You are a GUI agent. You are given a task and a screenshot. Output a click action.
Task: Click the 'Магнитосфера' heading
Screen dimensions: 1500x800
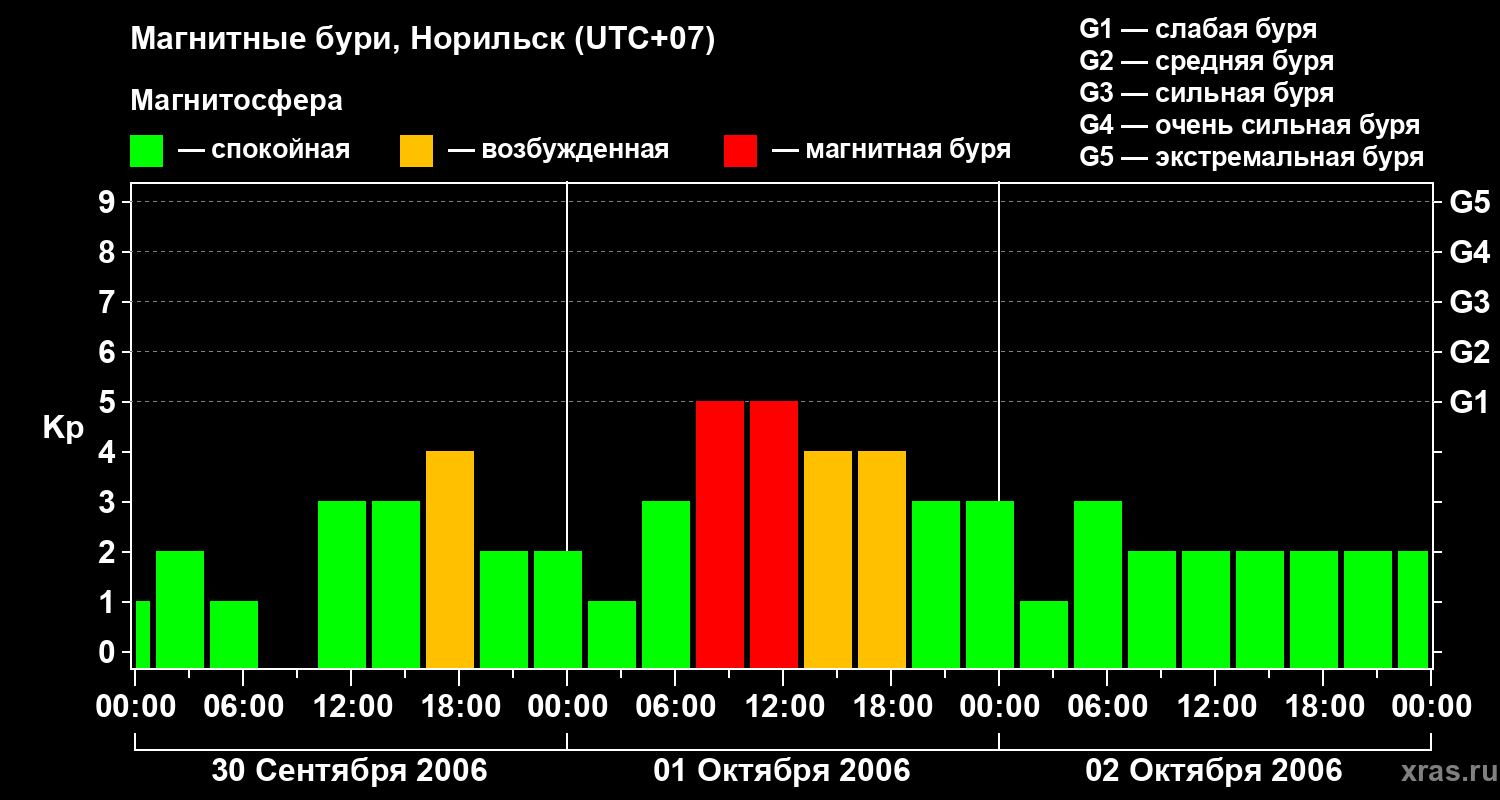pyautogui.click(x=237, y=101)
